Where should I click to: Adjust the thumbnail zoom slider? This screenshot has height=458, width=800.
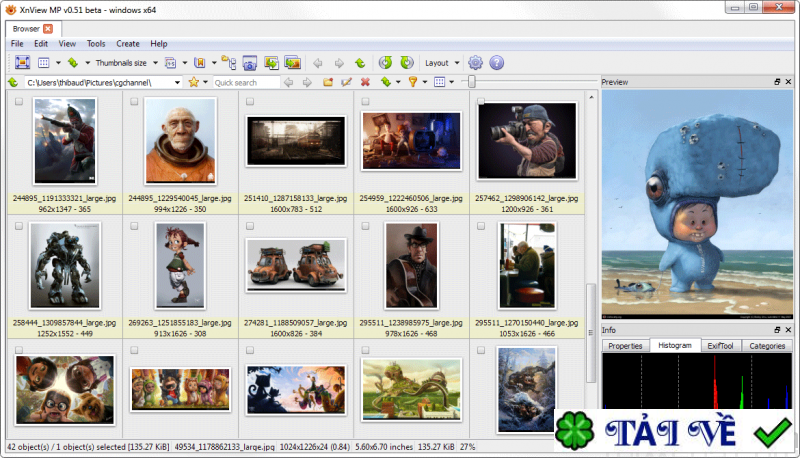pos(472,82)
